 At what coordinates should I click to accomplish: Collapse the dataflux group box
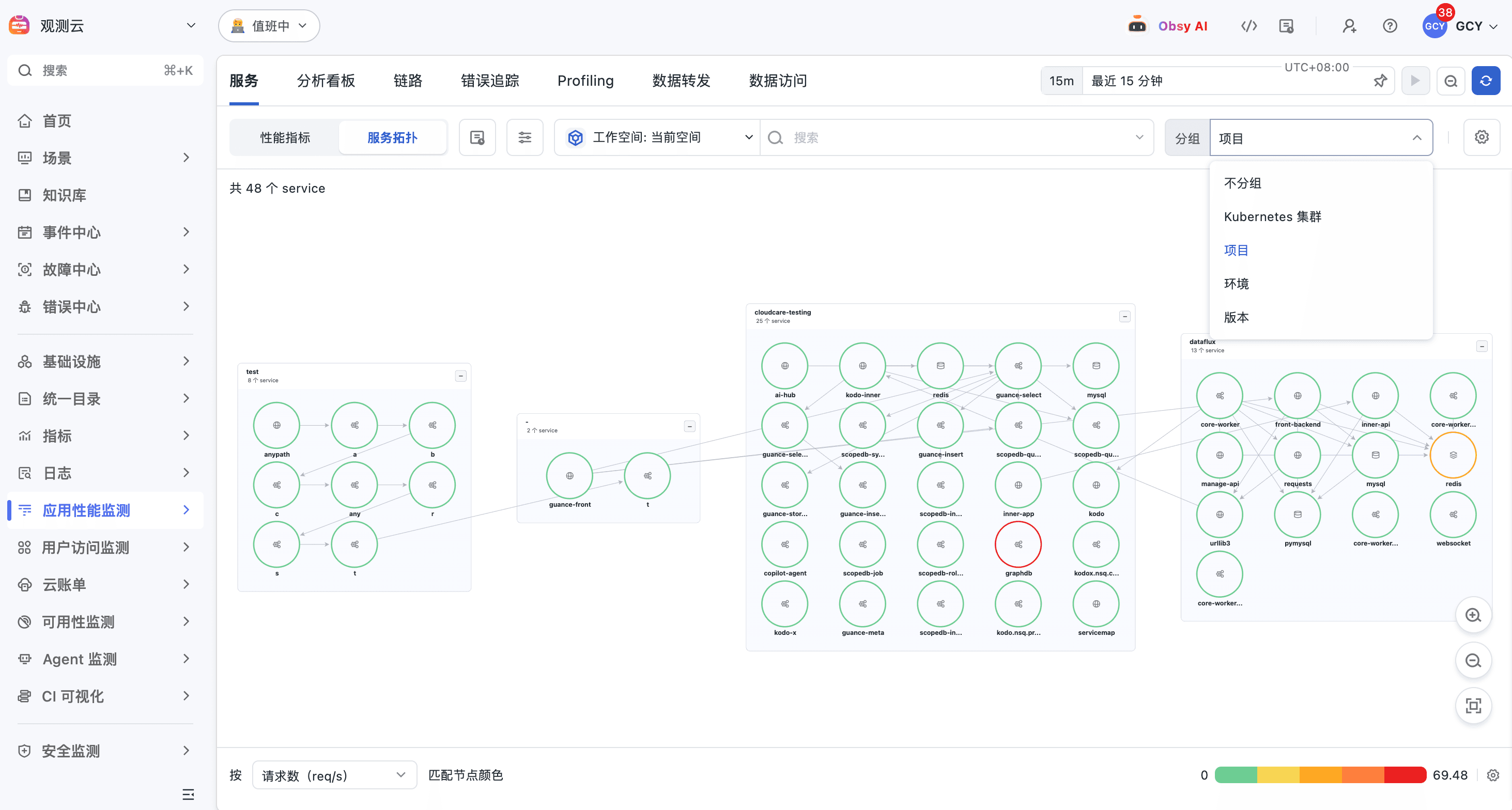[x=1482, y=346]
